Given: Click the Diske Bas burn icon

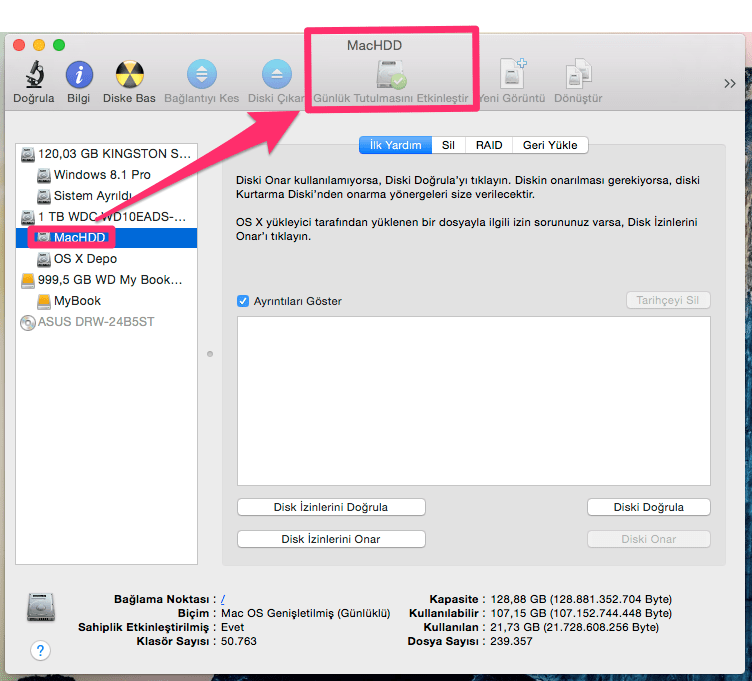Looking at the screenshot, I should click(x=129, y=74).
